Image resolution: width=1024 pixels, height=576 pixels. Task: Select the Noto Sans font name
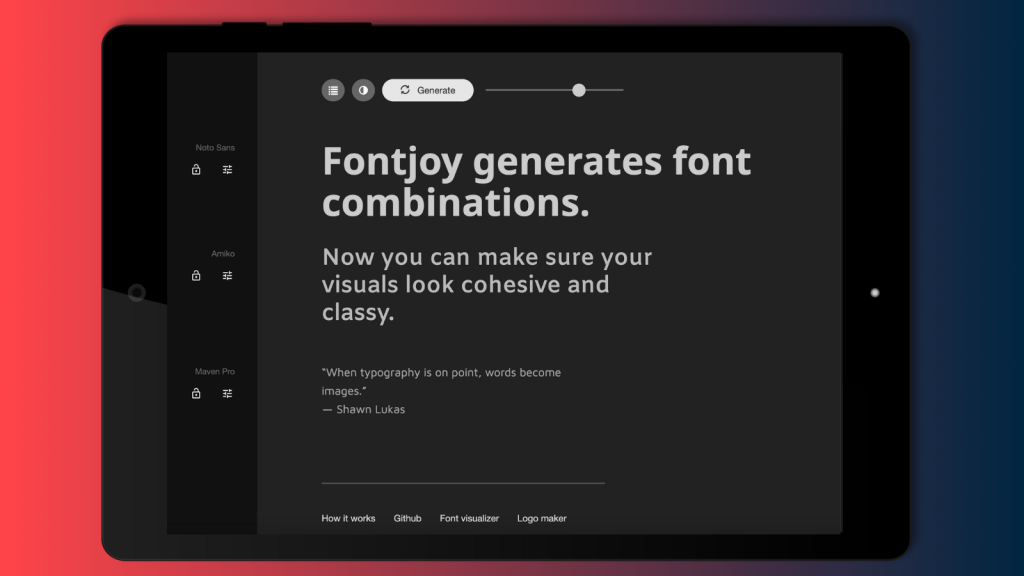[x=215, y=148]
